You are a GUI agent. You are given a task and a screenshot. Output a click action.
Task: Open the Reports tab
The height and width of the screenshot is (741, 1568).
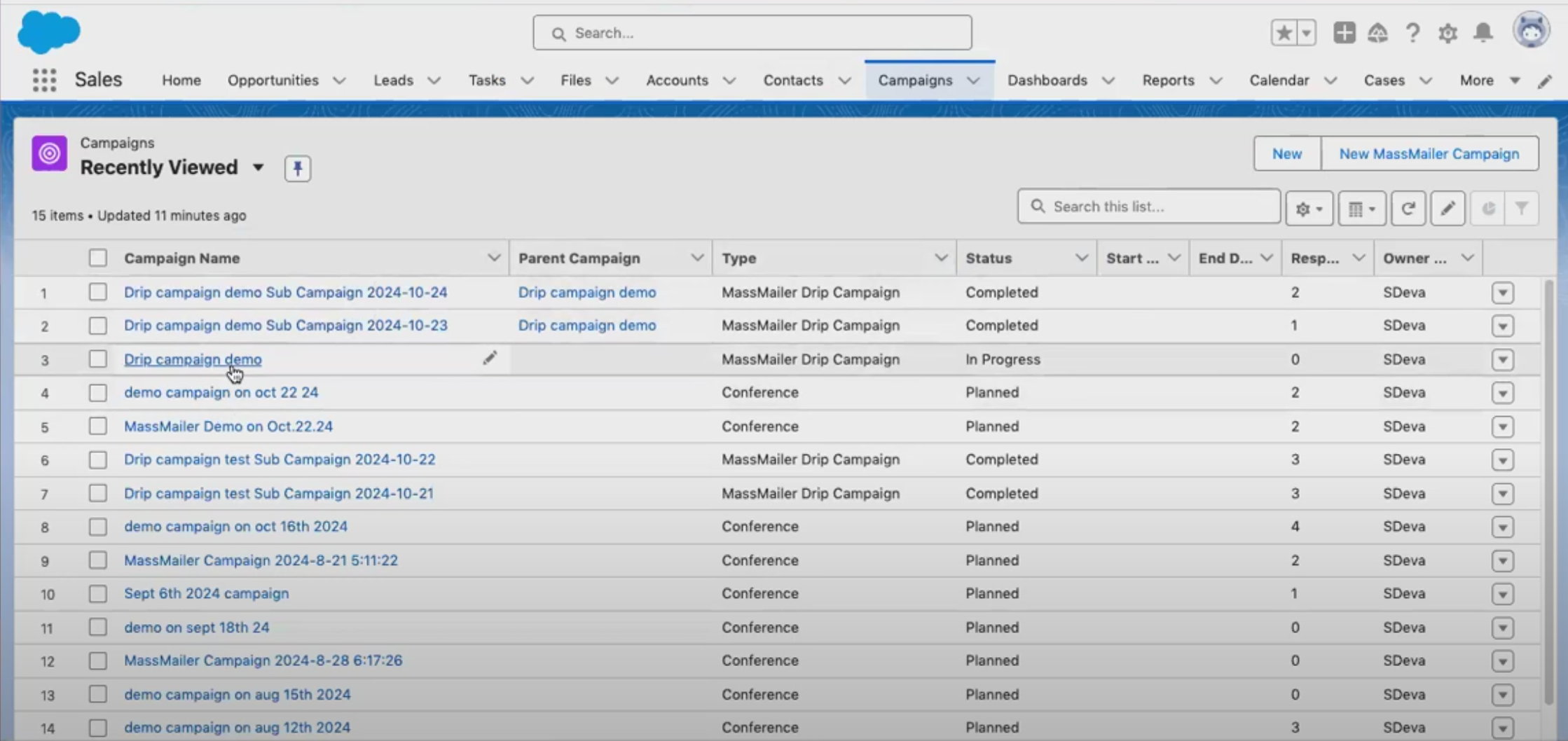(1168, 81)
